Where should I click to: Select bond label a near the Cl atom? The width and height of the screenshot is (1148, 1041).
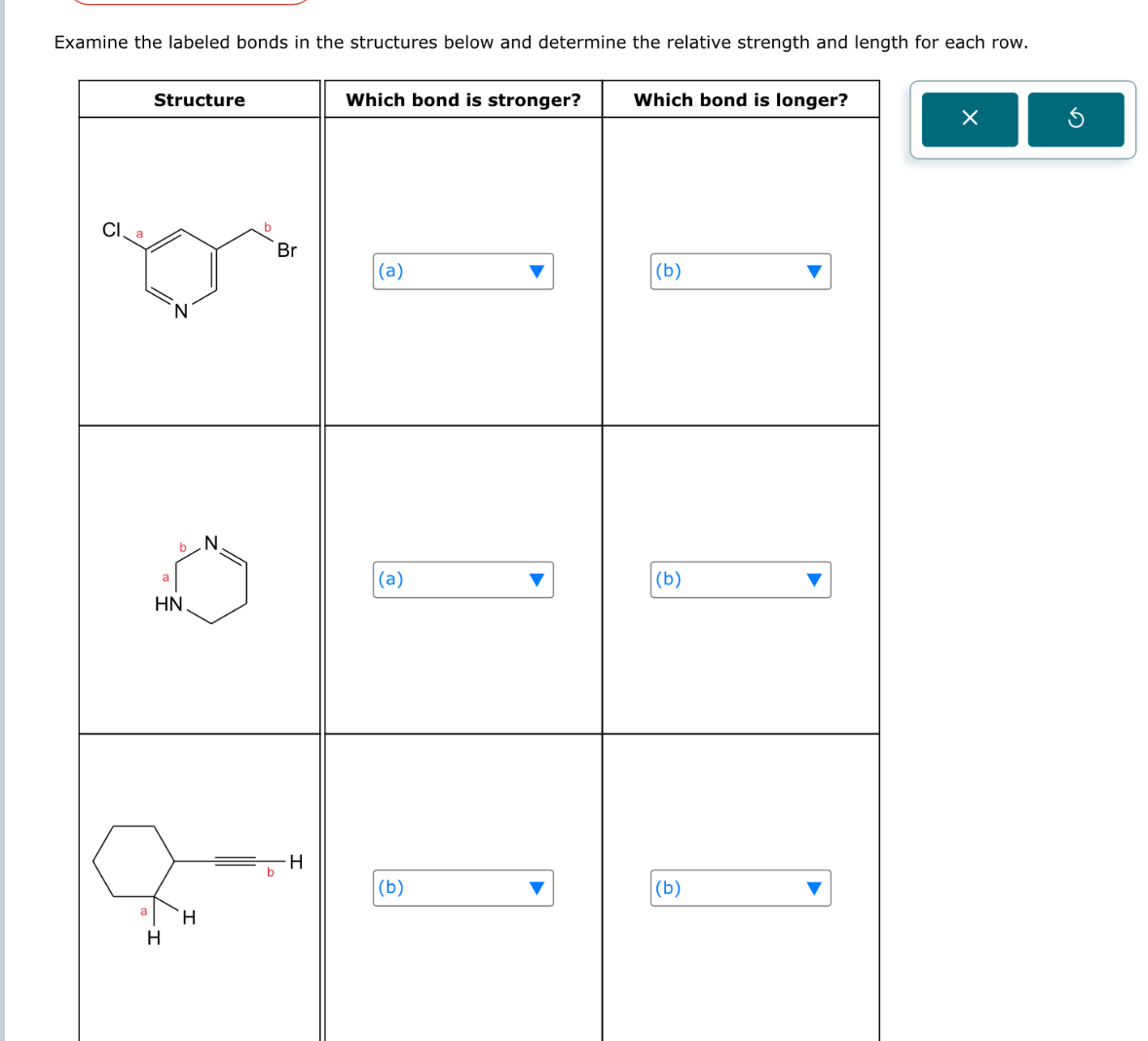coord(137,234)
